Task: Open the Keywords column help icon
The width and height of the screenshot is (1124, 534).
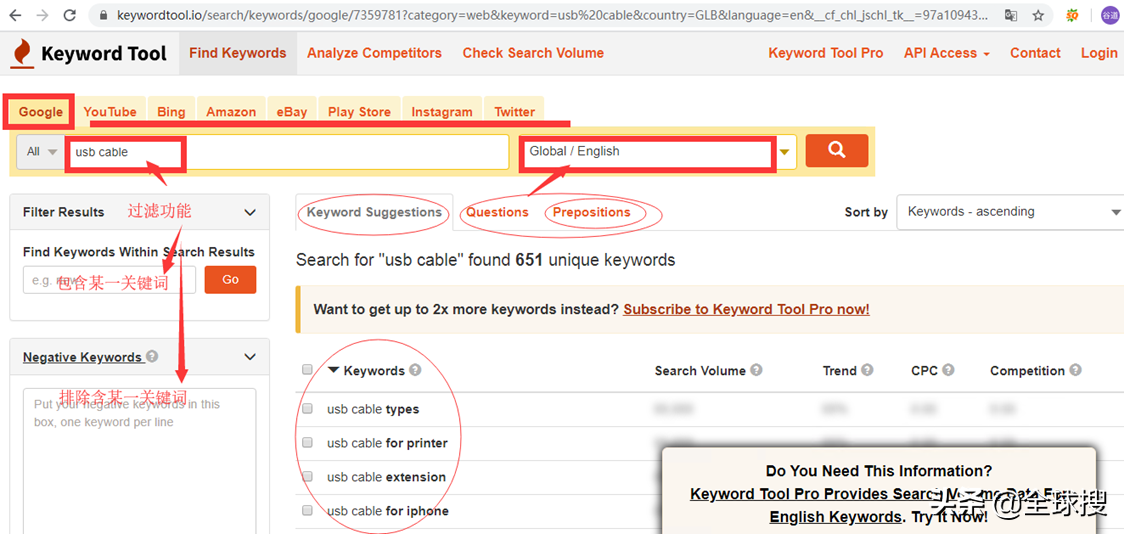Action: click(x=415, y=371)
